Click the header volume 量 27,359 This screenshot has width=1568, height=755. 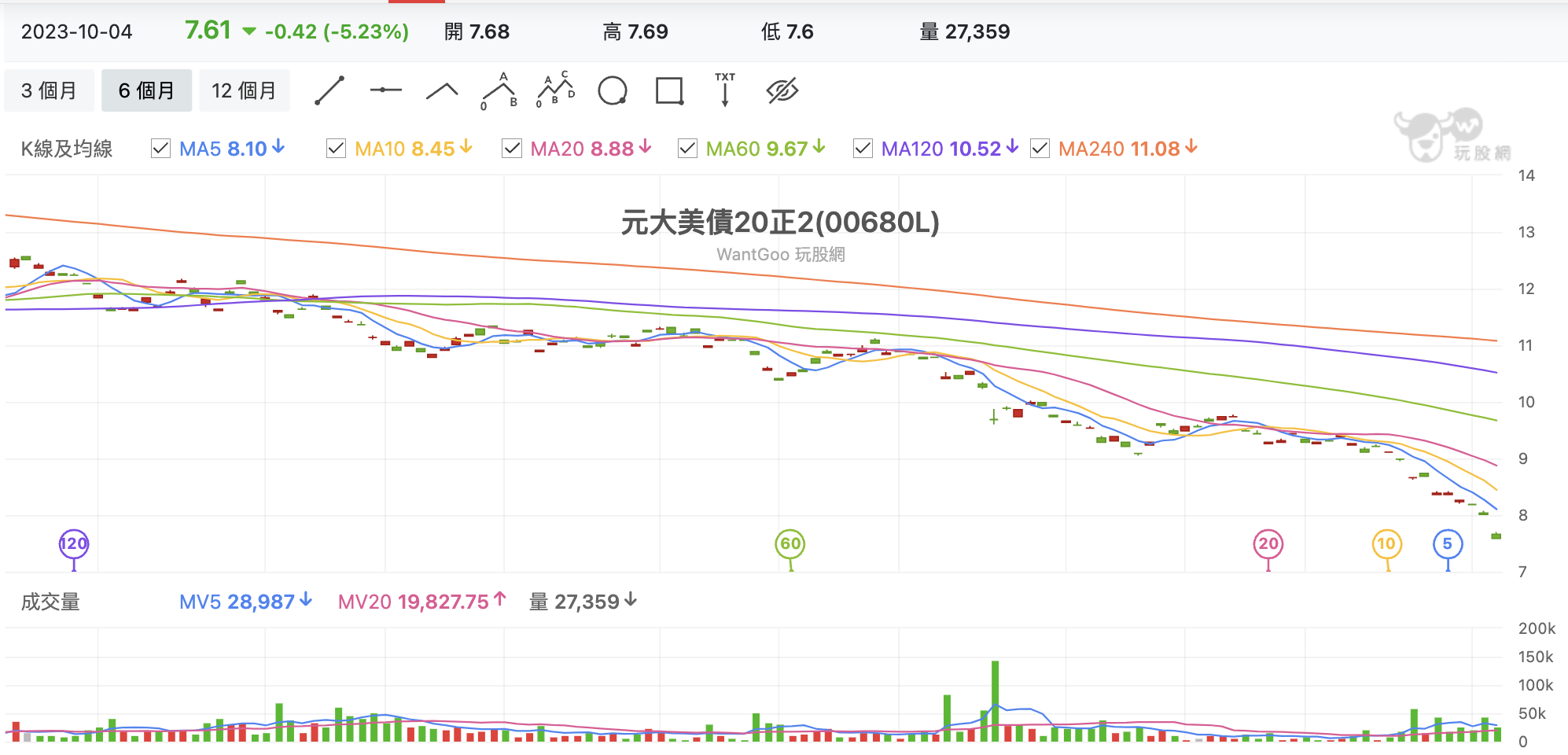point(965,31)
